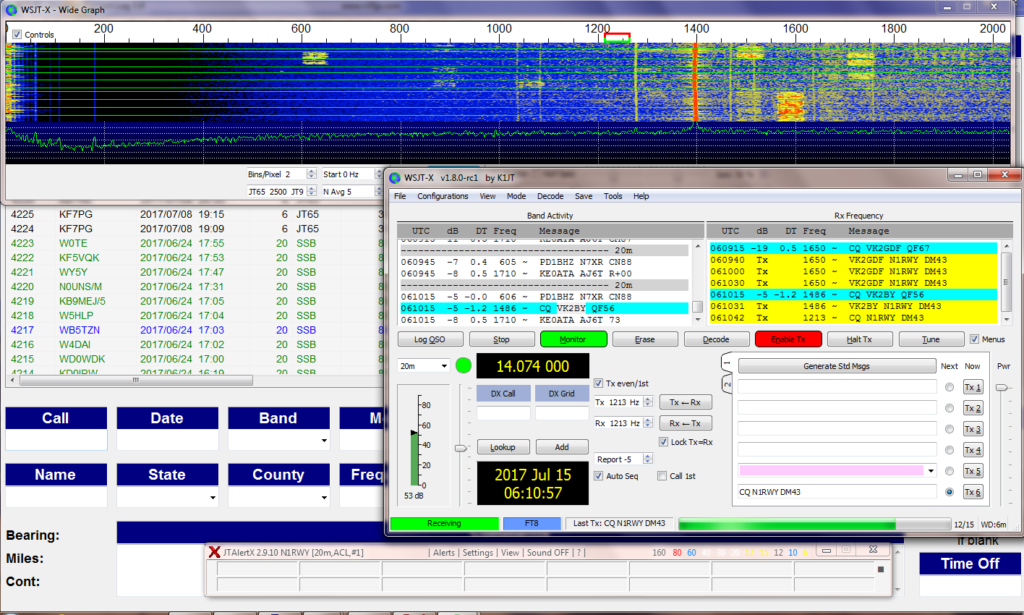Viewport: 1024px width, 615px height.
Task: Click the Wide Graph window globe icon
Action: [11, 10]
